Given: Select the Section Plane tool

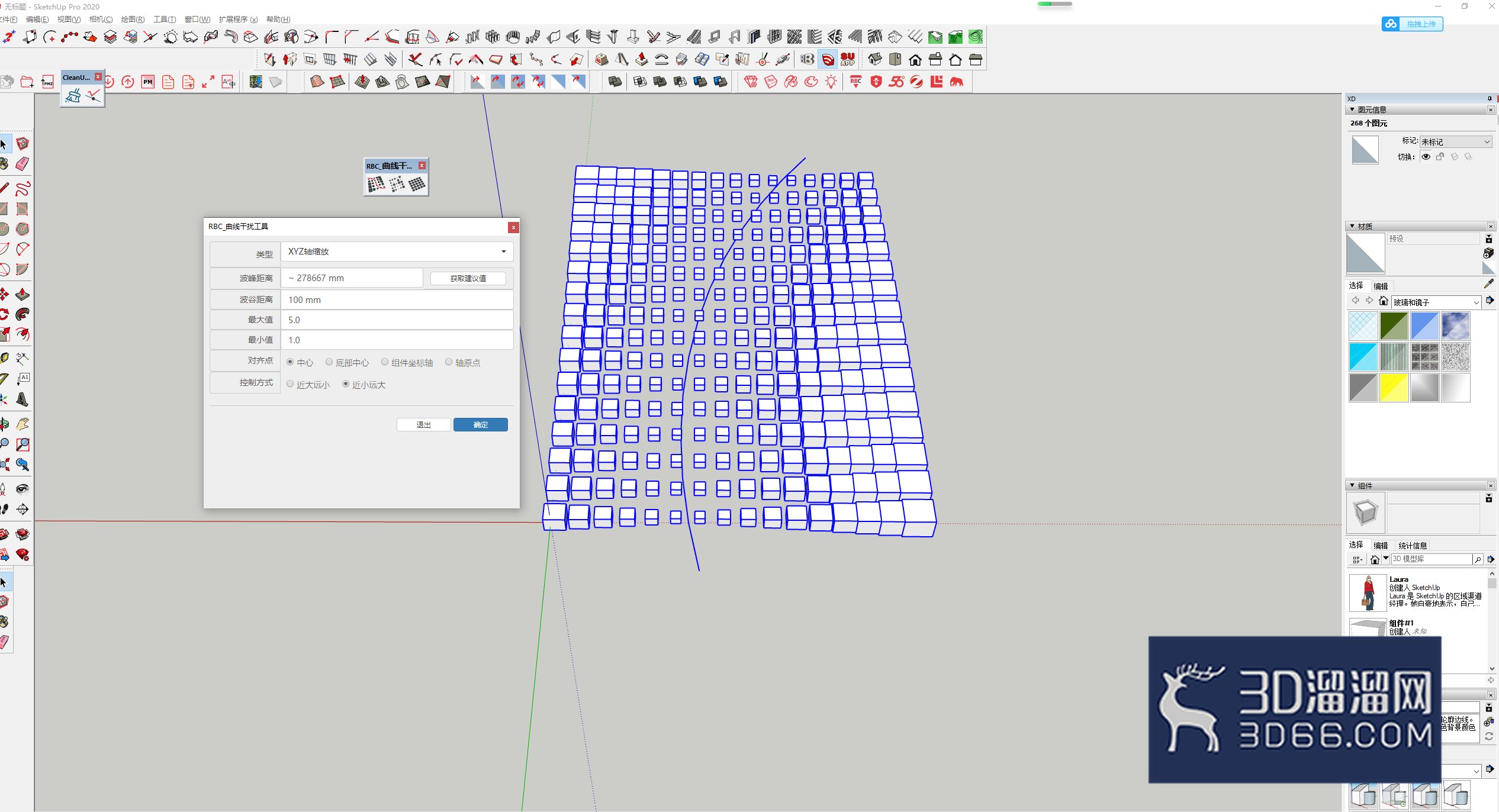Looking at the screenshot, I should 22,509.
